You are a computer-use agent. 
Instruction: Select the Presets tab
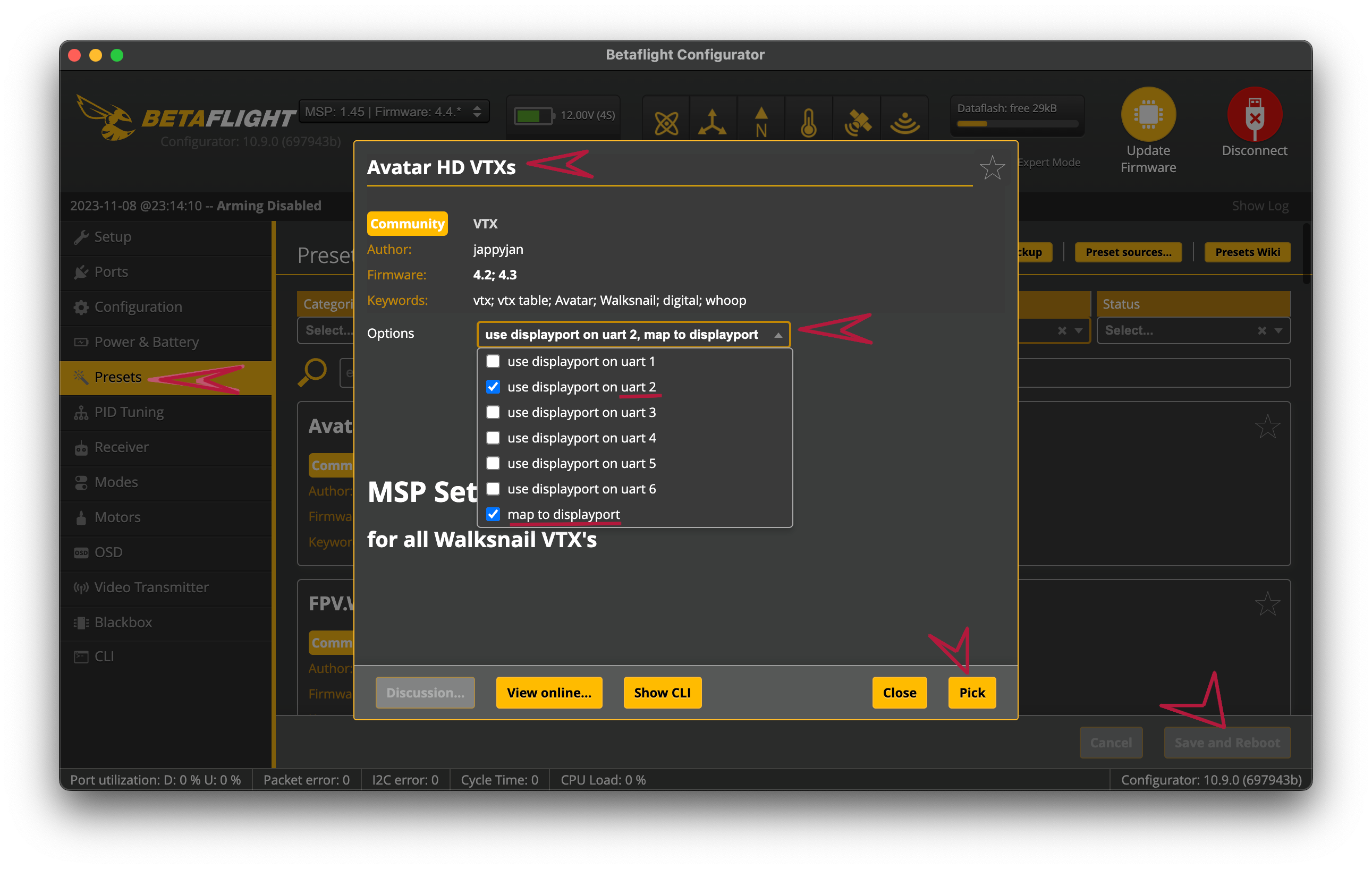(x=166, y=377)
